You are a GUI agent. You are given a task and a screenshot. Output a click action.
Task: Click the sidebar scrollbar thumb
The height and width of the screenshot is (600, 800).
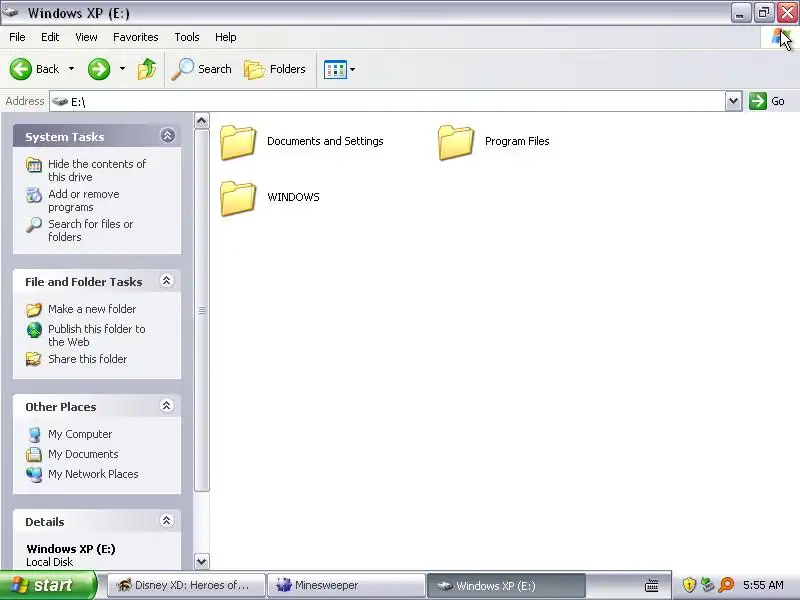(202, 310)
